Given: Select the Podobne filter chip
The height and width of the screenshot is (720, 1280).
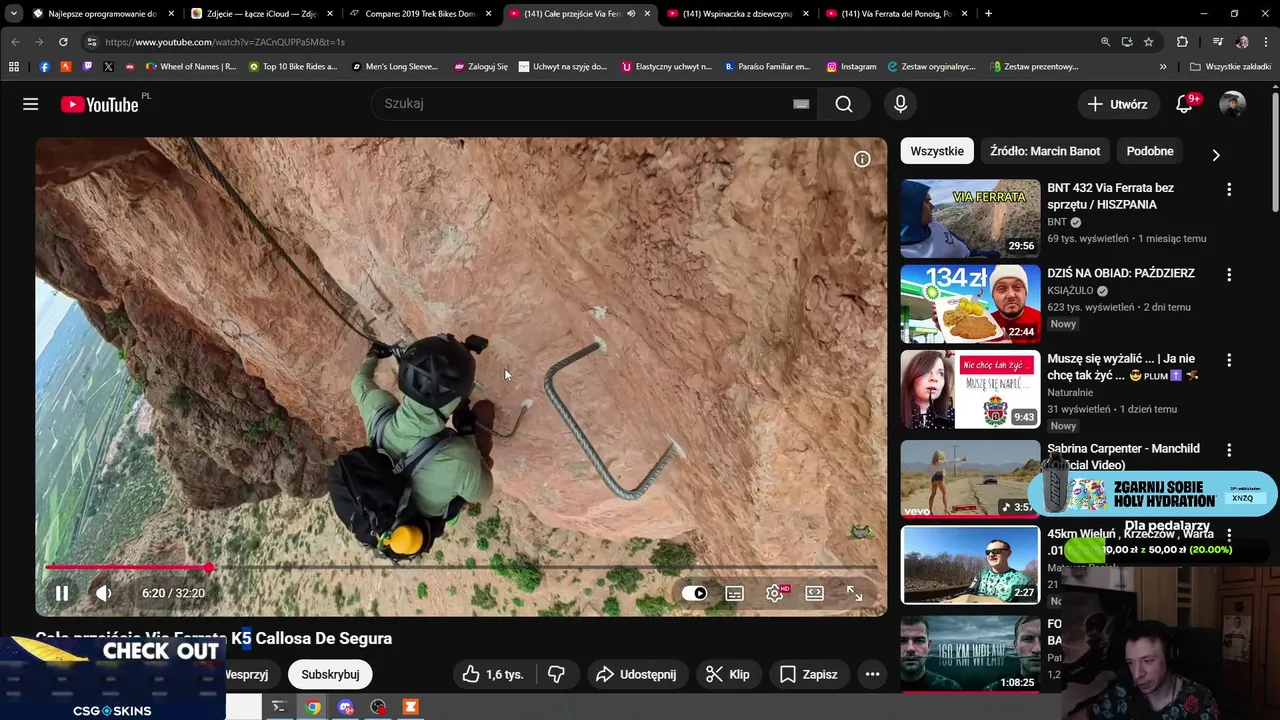Looking at the screenshot, I should (x=1150, y=151).
